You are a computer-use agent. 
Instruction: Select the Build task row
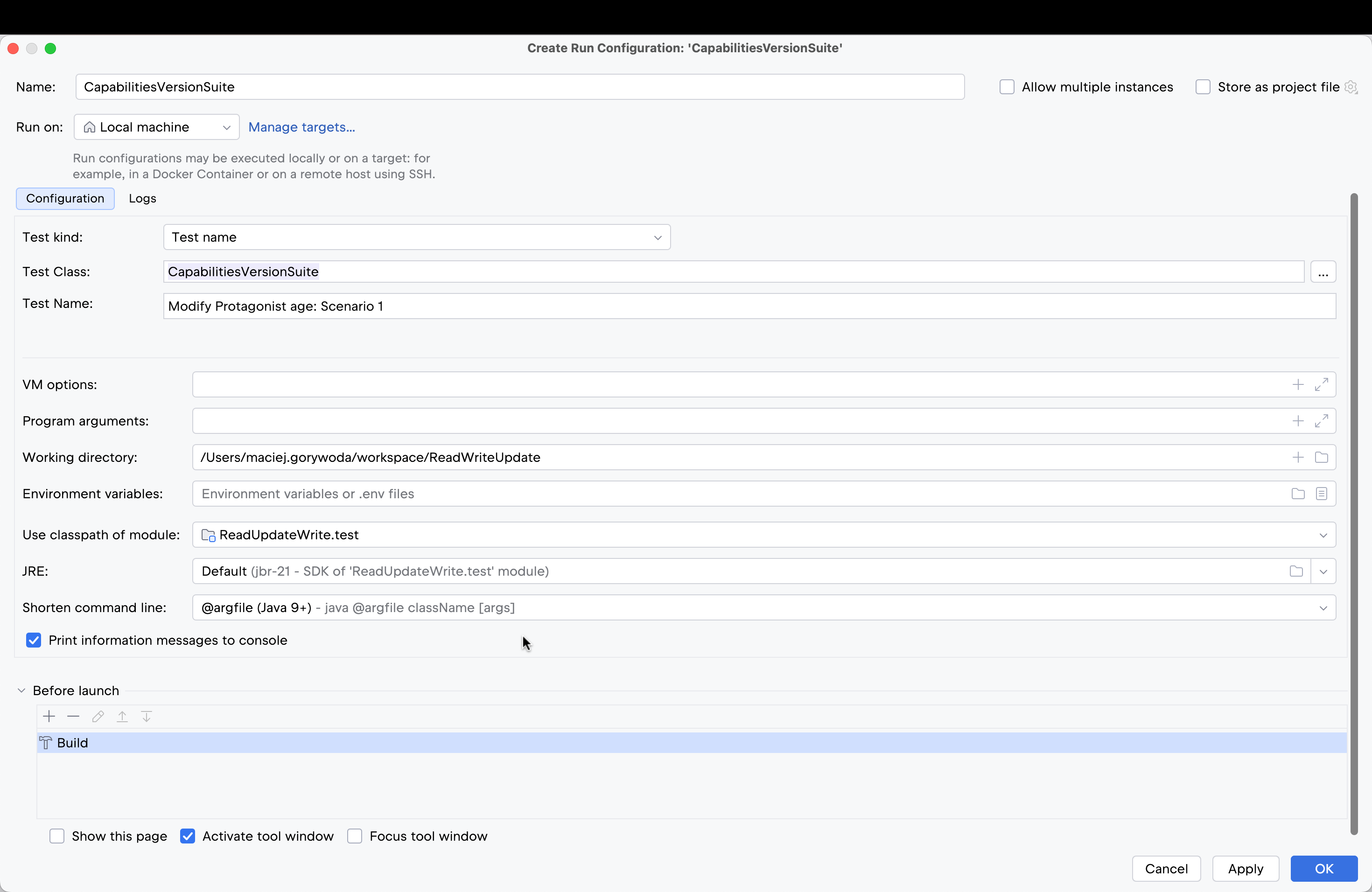[691, 743]
